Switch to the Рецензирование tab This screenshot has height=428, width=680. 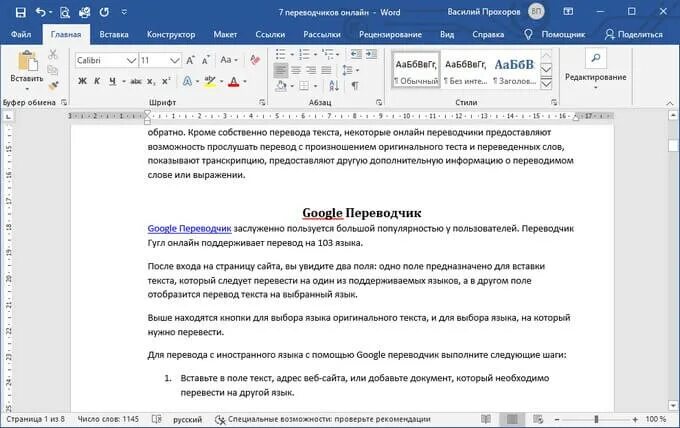(390, 34)
